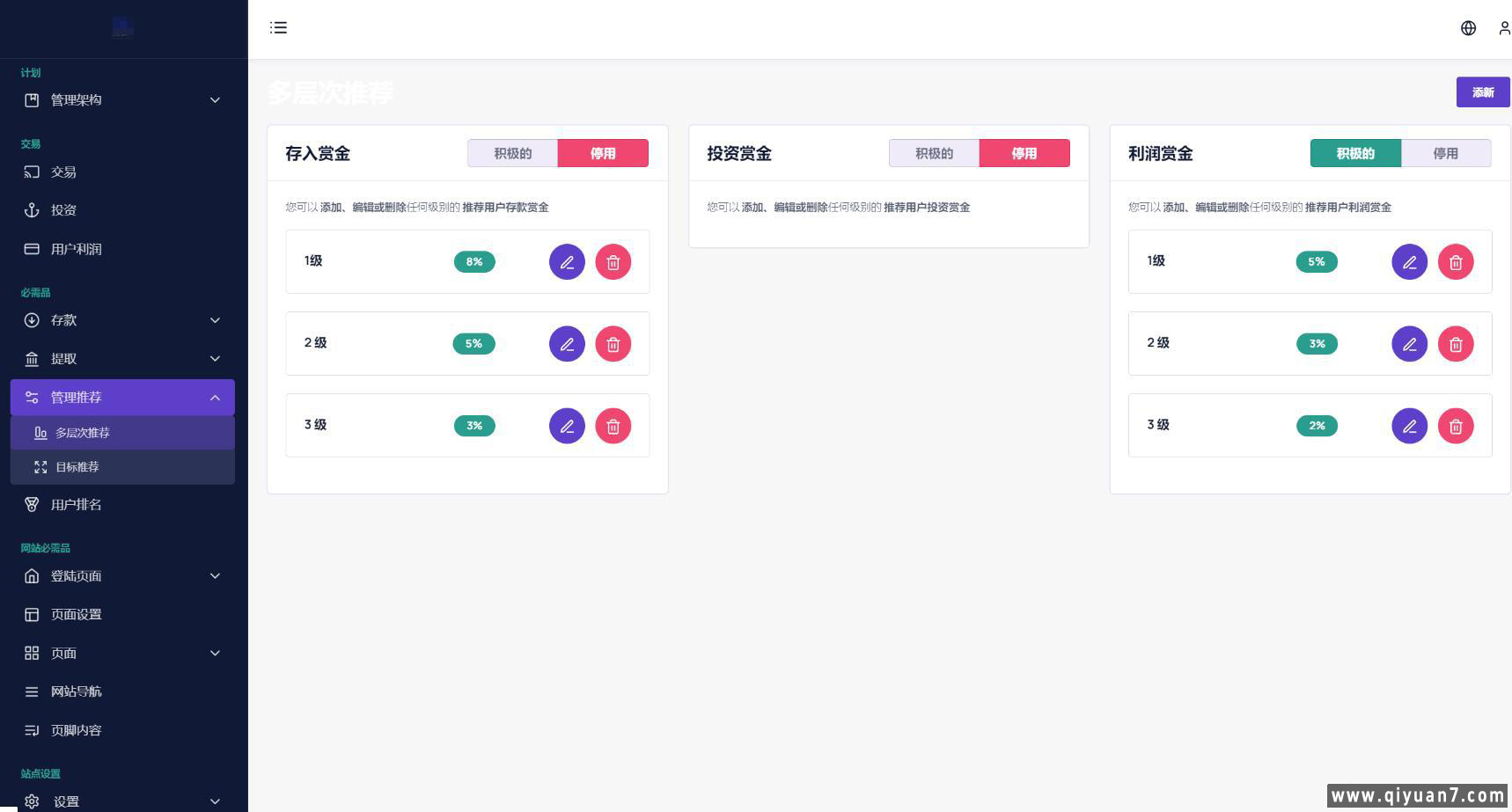Click the 8% badge in 存入赏金

(x=474, y=262)
